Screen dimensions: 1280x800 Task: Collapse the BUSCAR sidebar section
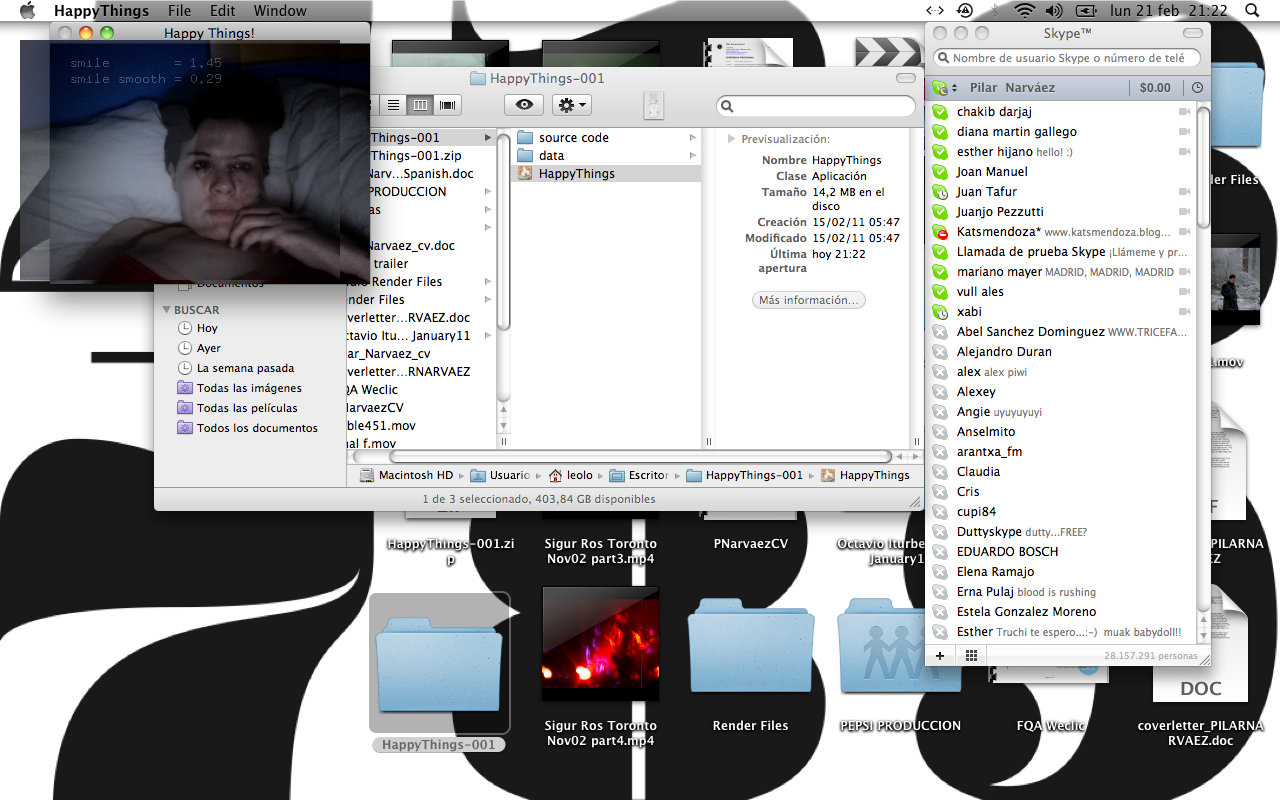[x=166, y=310]
